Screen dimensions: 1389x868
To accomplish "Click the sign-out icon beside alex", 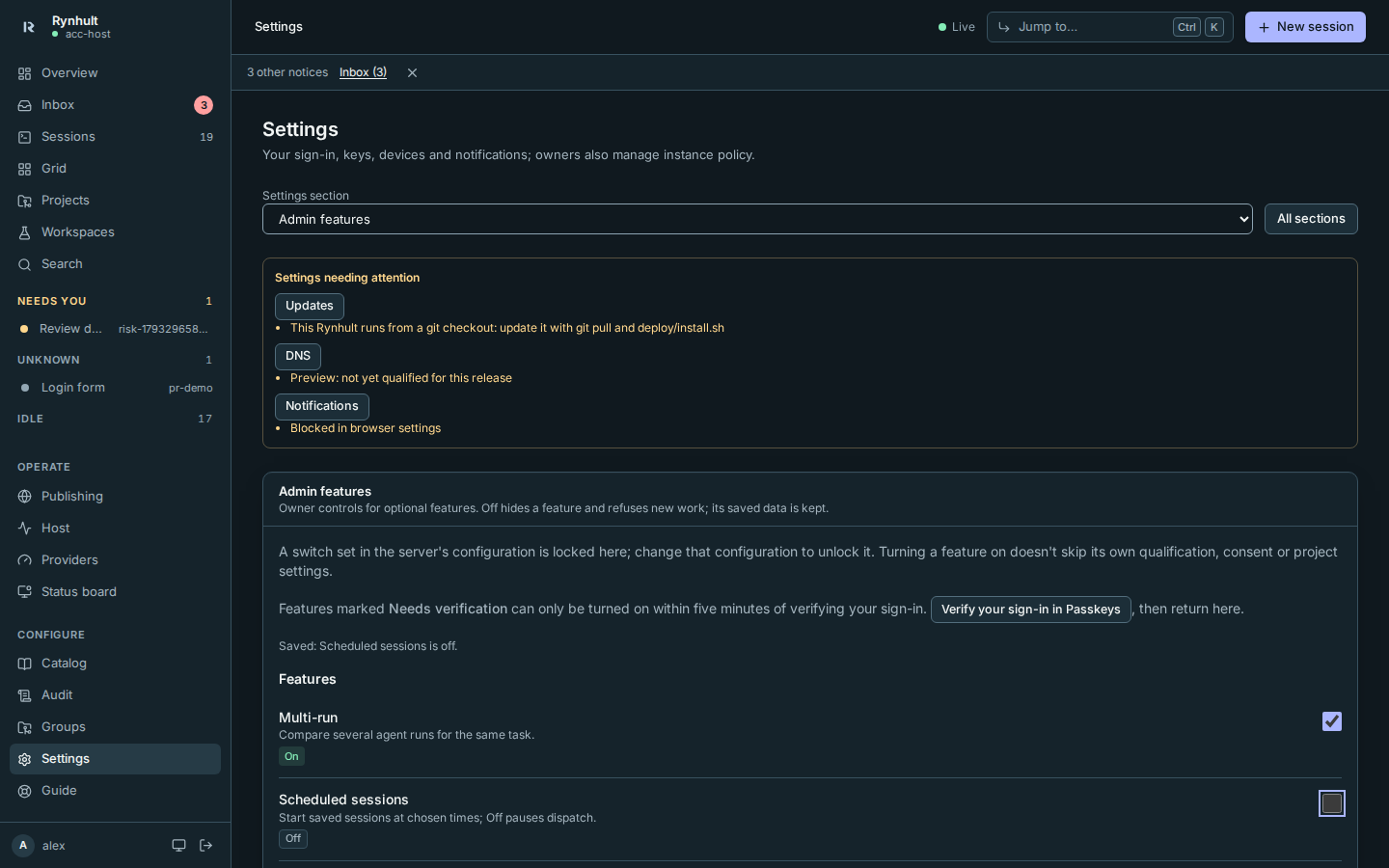I will click(205, 846).
